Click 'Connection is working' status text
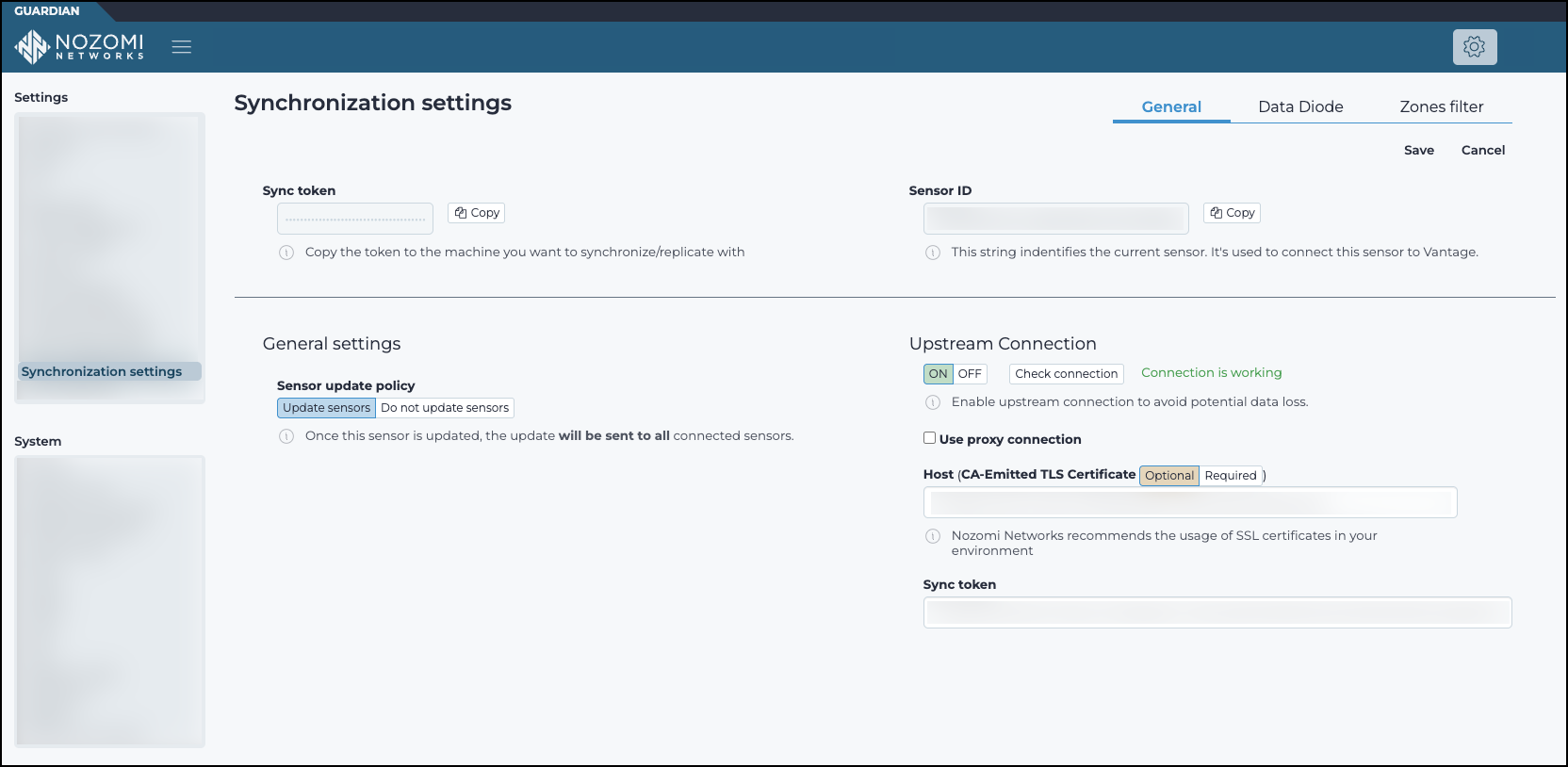This screenshot has width=1568, height=767. pos(1212,373)
